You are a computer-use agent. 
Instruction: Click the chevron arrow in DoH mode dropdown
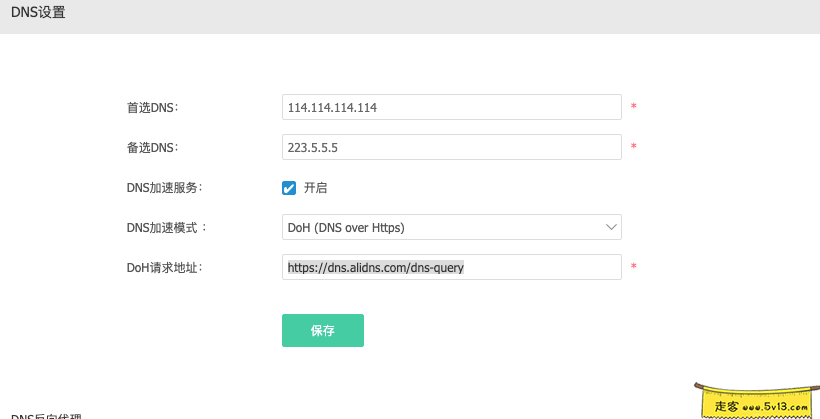tap(611, 227)
